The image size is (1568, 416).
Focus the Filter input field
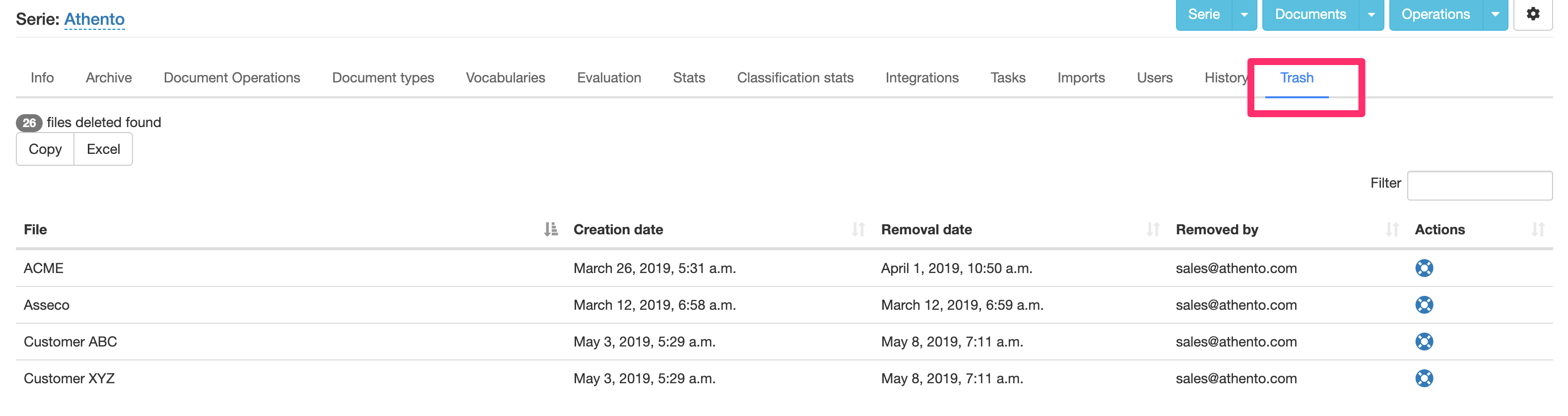pyautogui.click(x=1480, y=185)
